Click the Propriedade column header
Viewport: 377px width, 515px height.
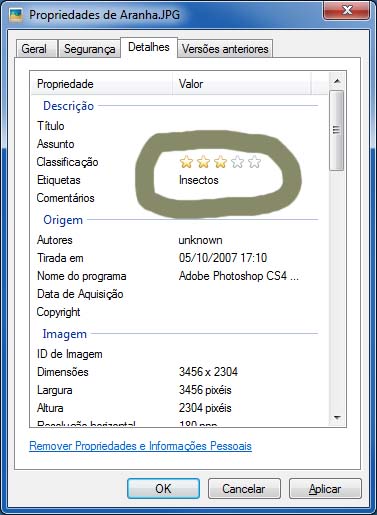tap(102, 84)
